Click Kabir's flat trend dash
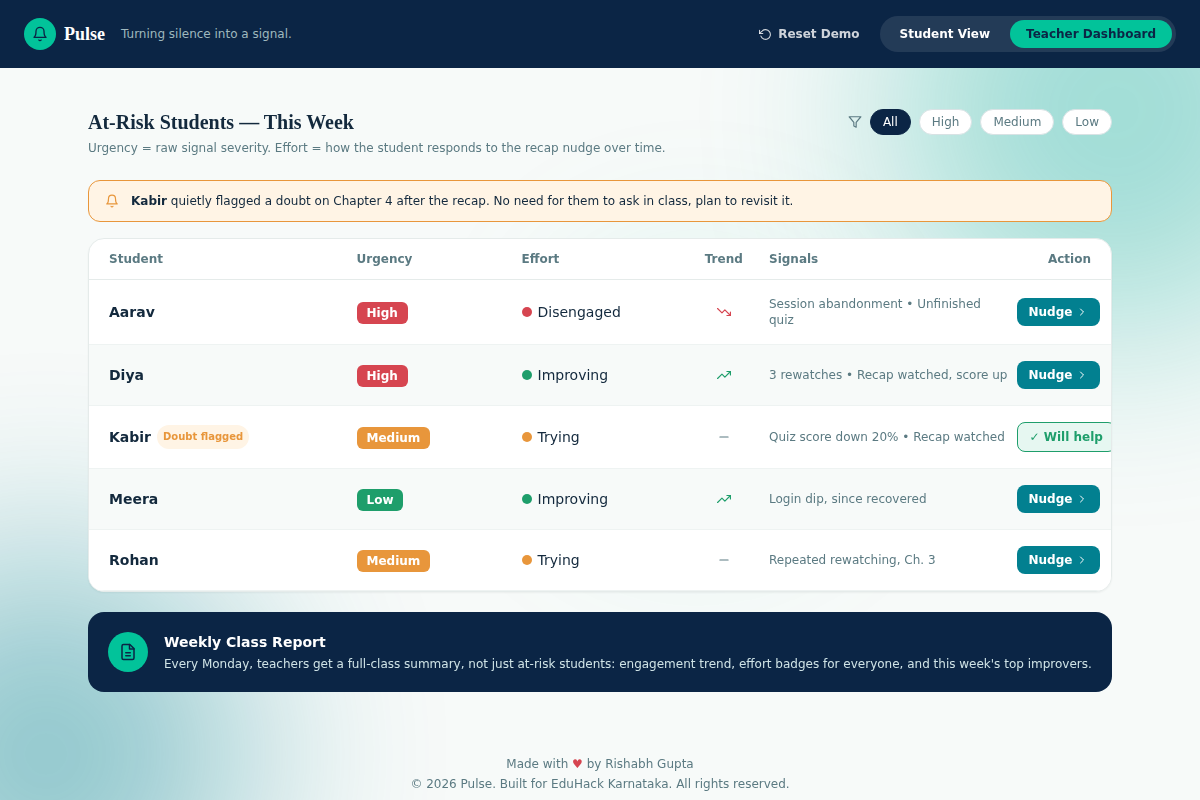 click(724, 437)
